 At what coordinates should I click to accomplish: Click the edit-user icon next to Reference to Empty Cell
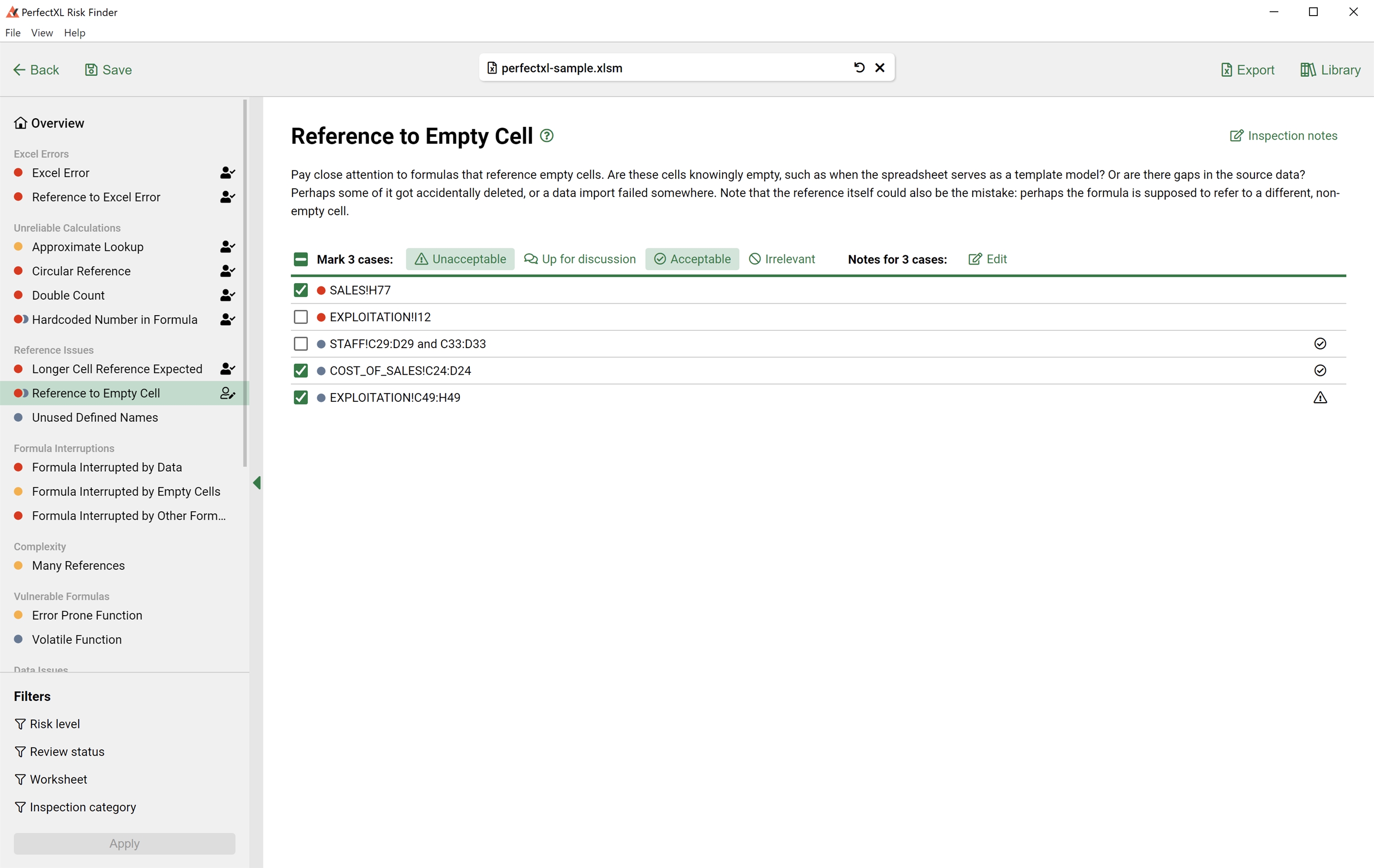pos(227,393)
